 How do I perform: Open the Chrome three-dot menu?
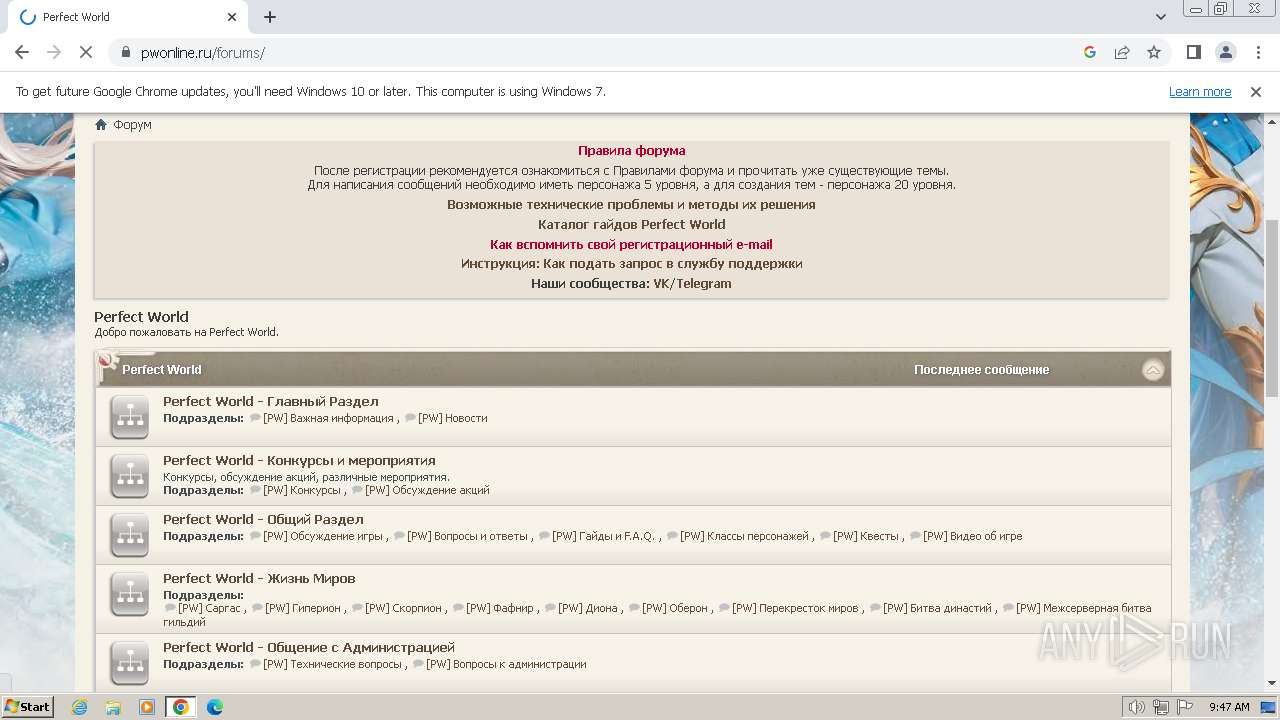coord(1257,52)
